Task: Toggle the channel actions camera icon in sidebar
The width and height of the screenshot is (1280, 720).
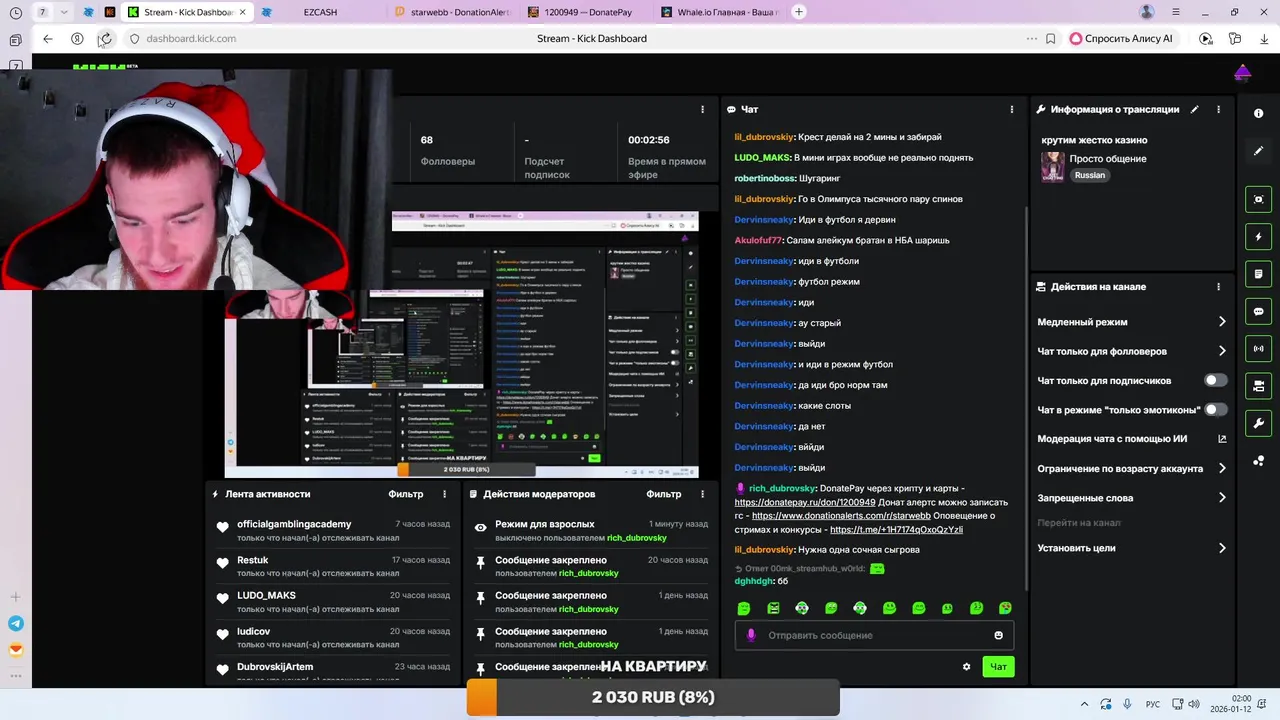Action: pyautogui.click(x=1258, y=386)
